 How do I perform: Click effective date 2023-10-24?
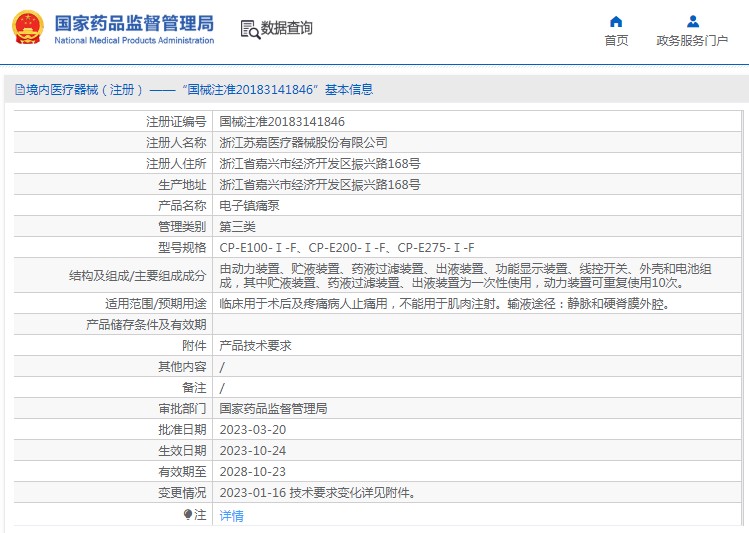[x=253, y=451]
